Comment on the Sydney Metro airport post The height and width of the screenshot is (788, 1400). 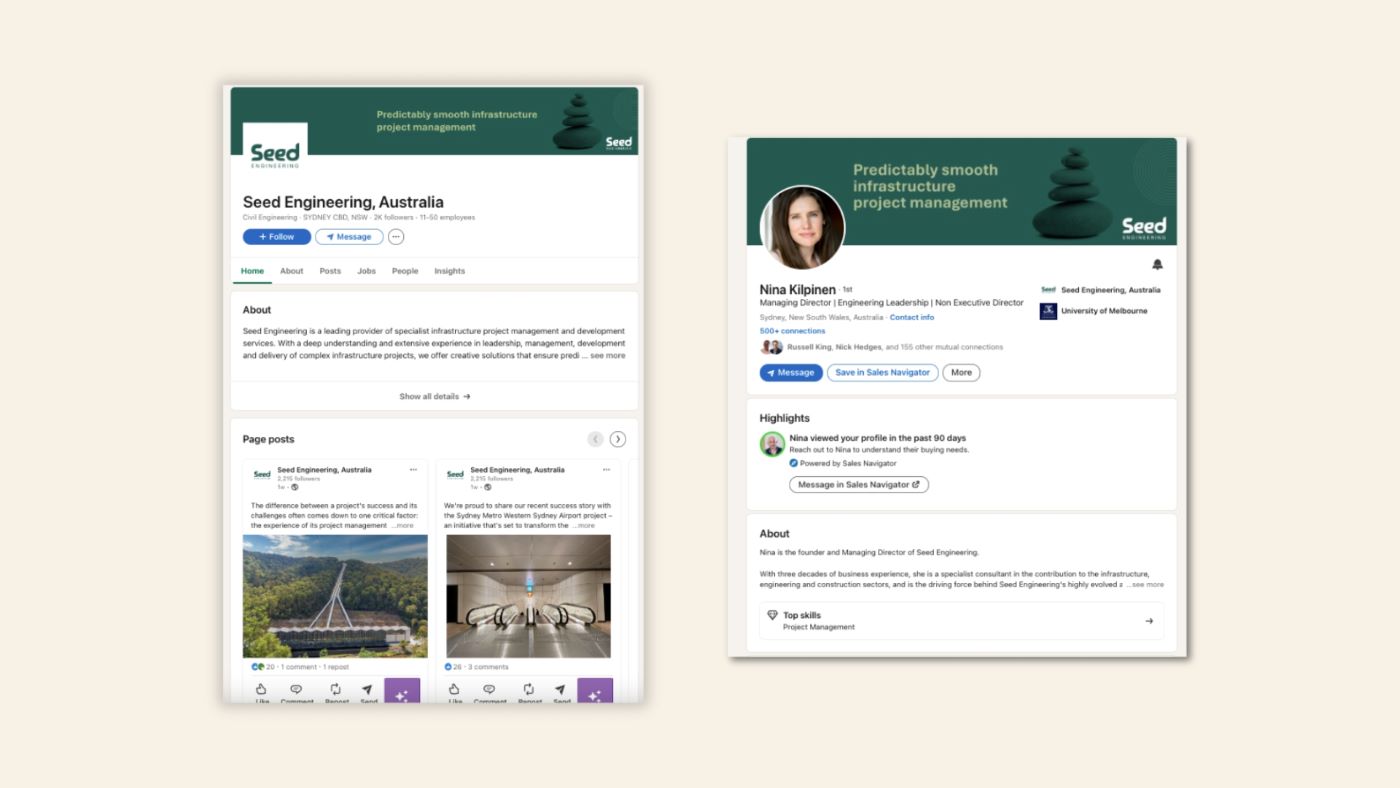(489, 694)
